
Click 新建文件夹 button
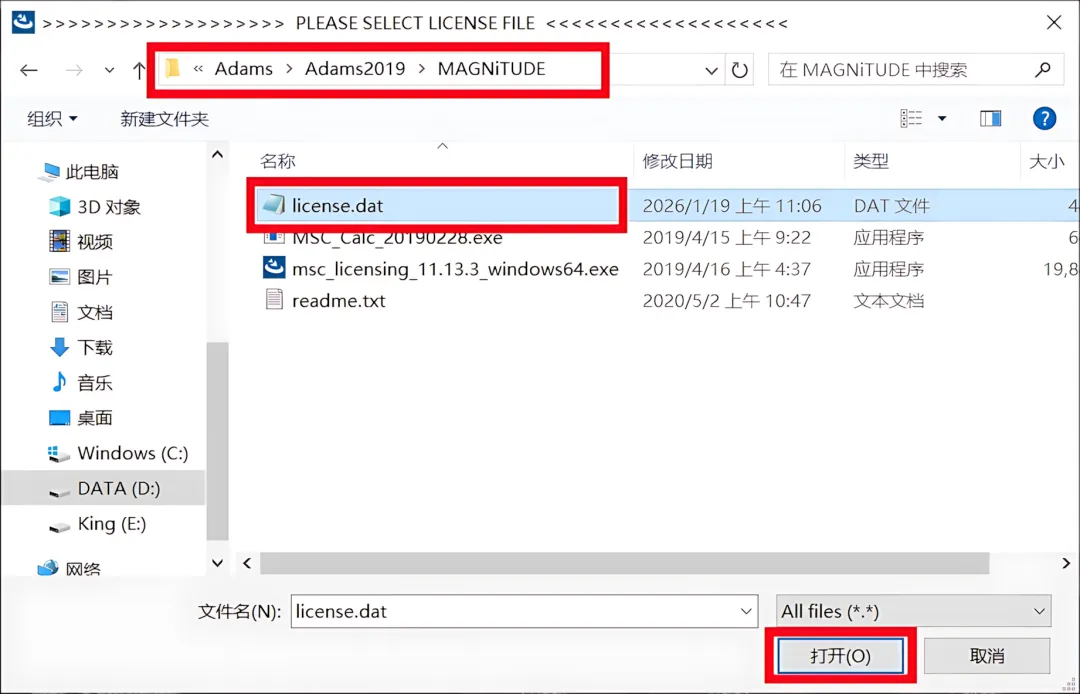[x=165, y=119]
